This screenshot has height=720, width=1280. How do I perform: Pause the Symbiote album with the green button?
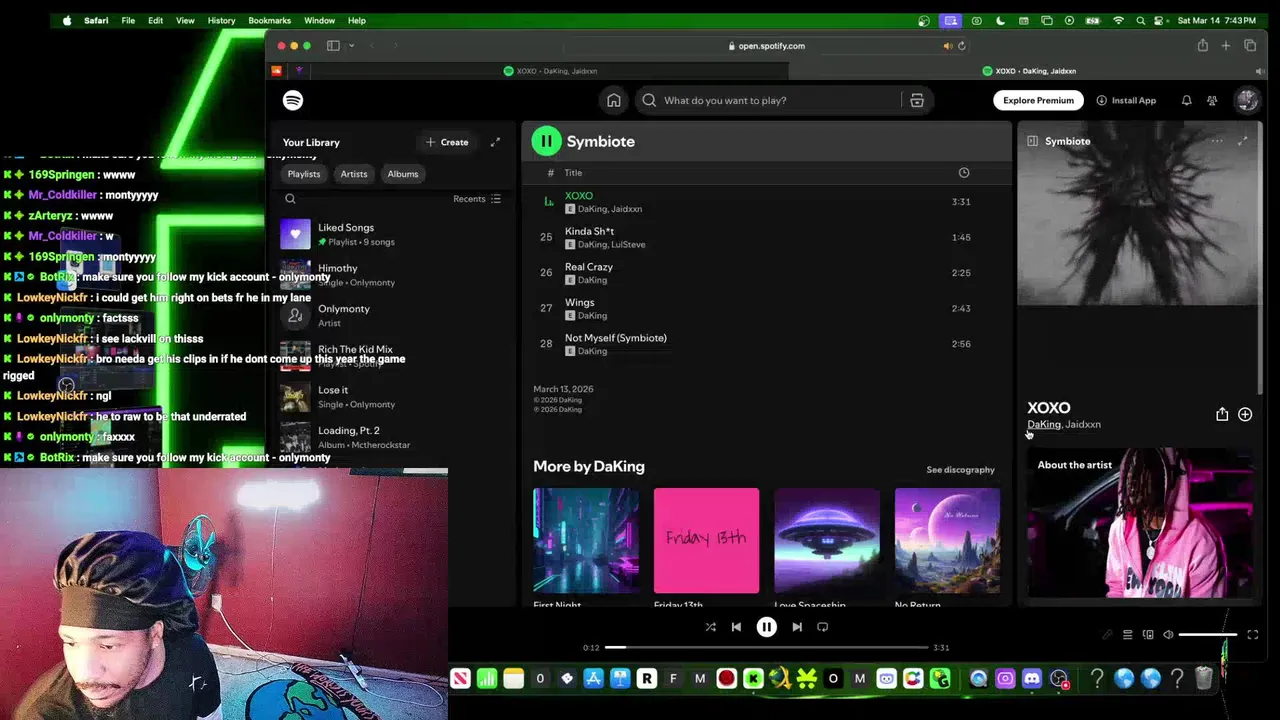[x=546, y=141]
